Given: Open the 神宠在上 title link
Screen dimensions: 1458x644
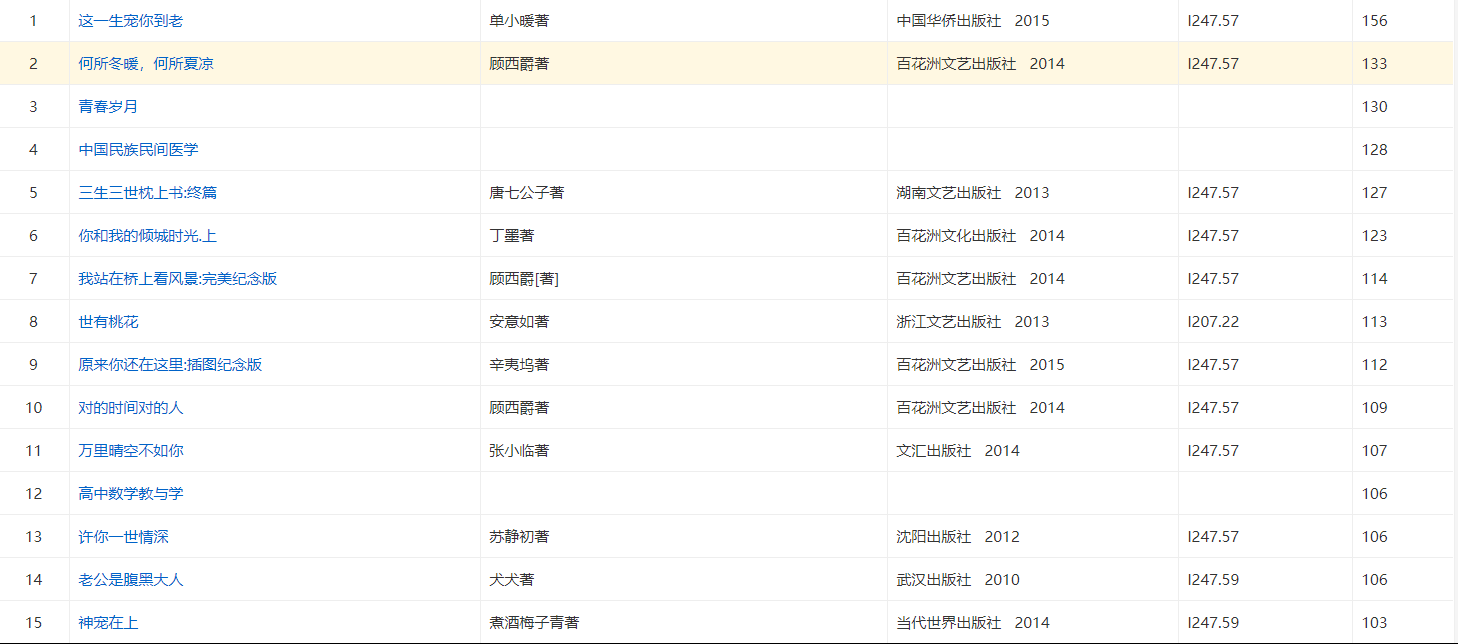Looking at the screenshot, I should pos(109,622).
